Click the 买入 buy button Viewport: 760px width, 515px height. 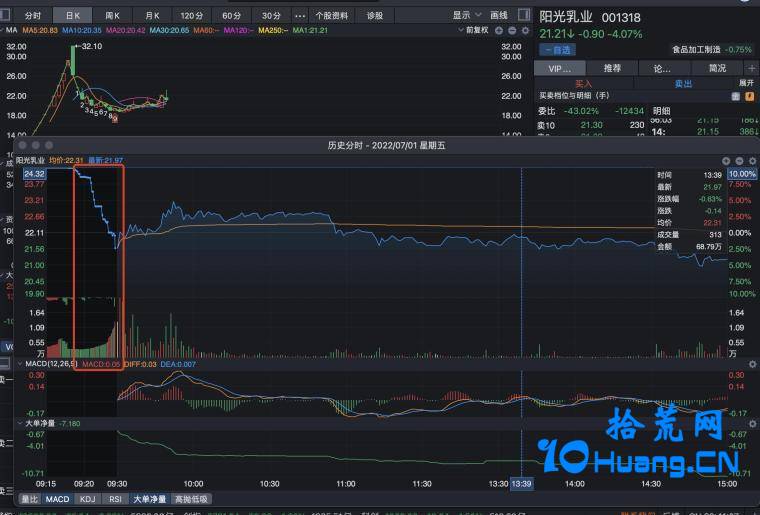point(584,84)
